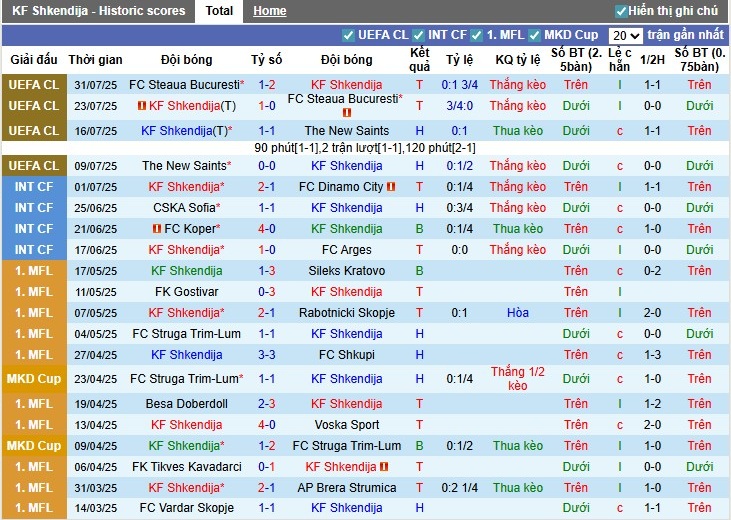
Task: Click the 1-2 score on 31/07/25
Action: click(x=267, y=85)
